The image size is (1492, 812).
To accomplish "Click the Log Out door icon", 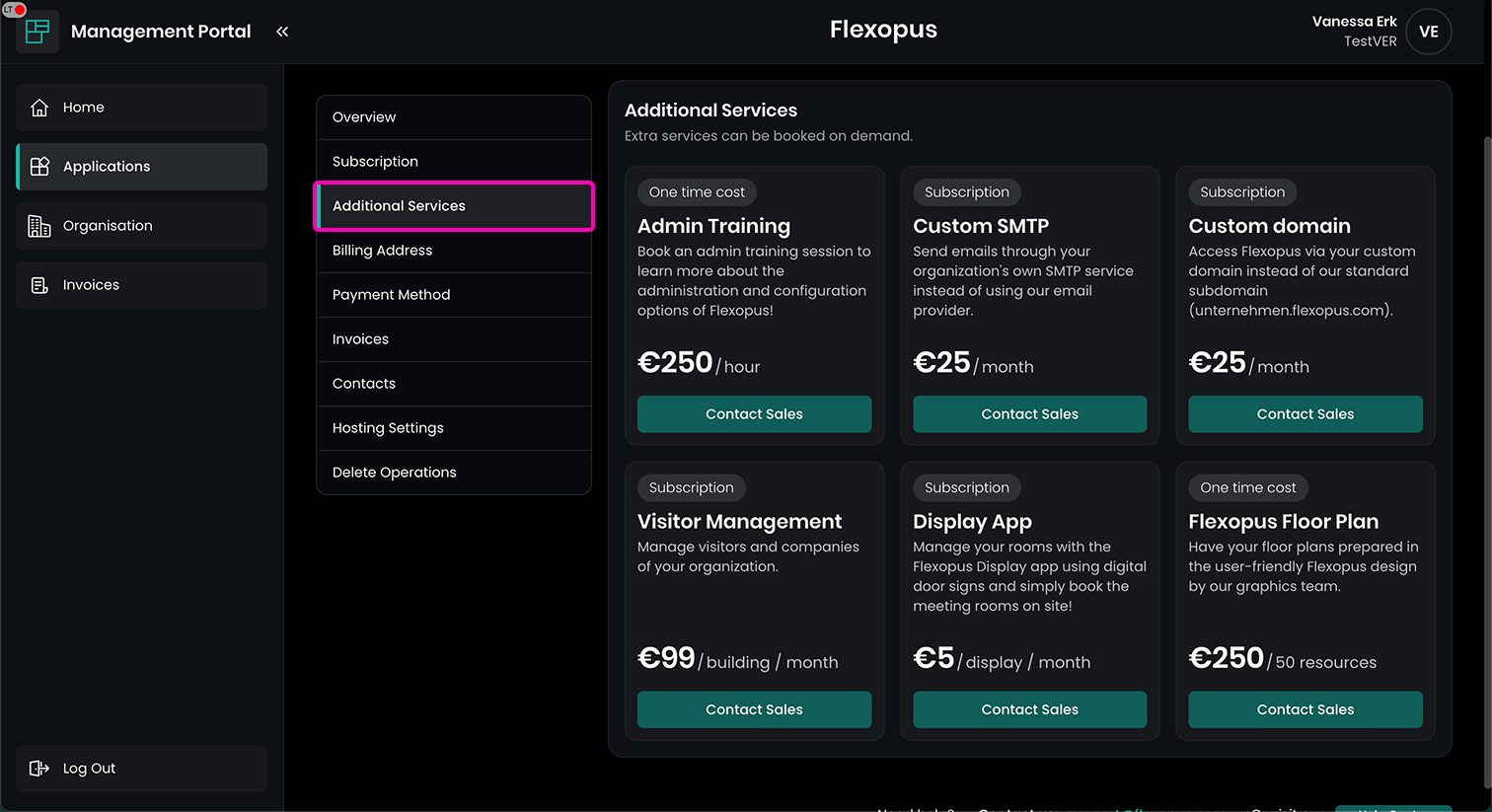I will click(x=39, y=769).
